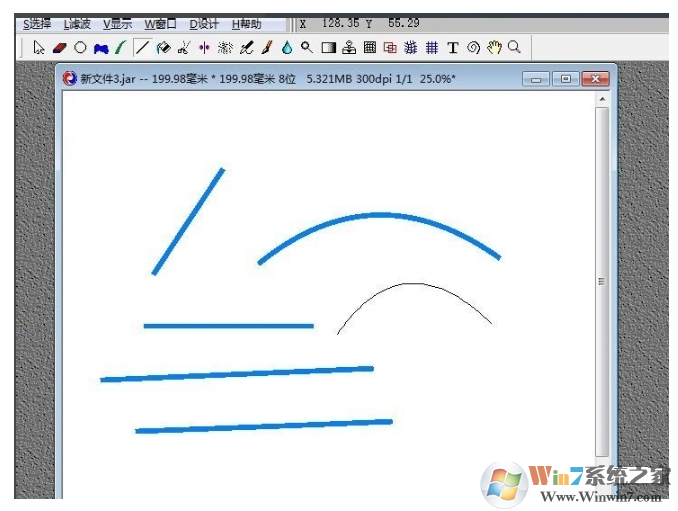
Task: Select the spiral tool icon
Action: pyautogui.click(x=473, y=47)
